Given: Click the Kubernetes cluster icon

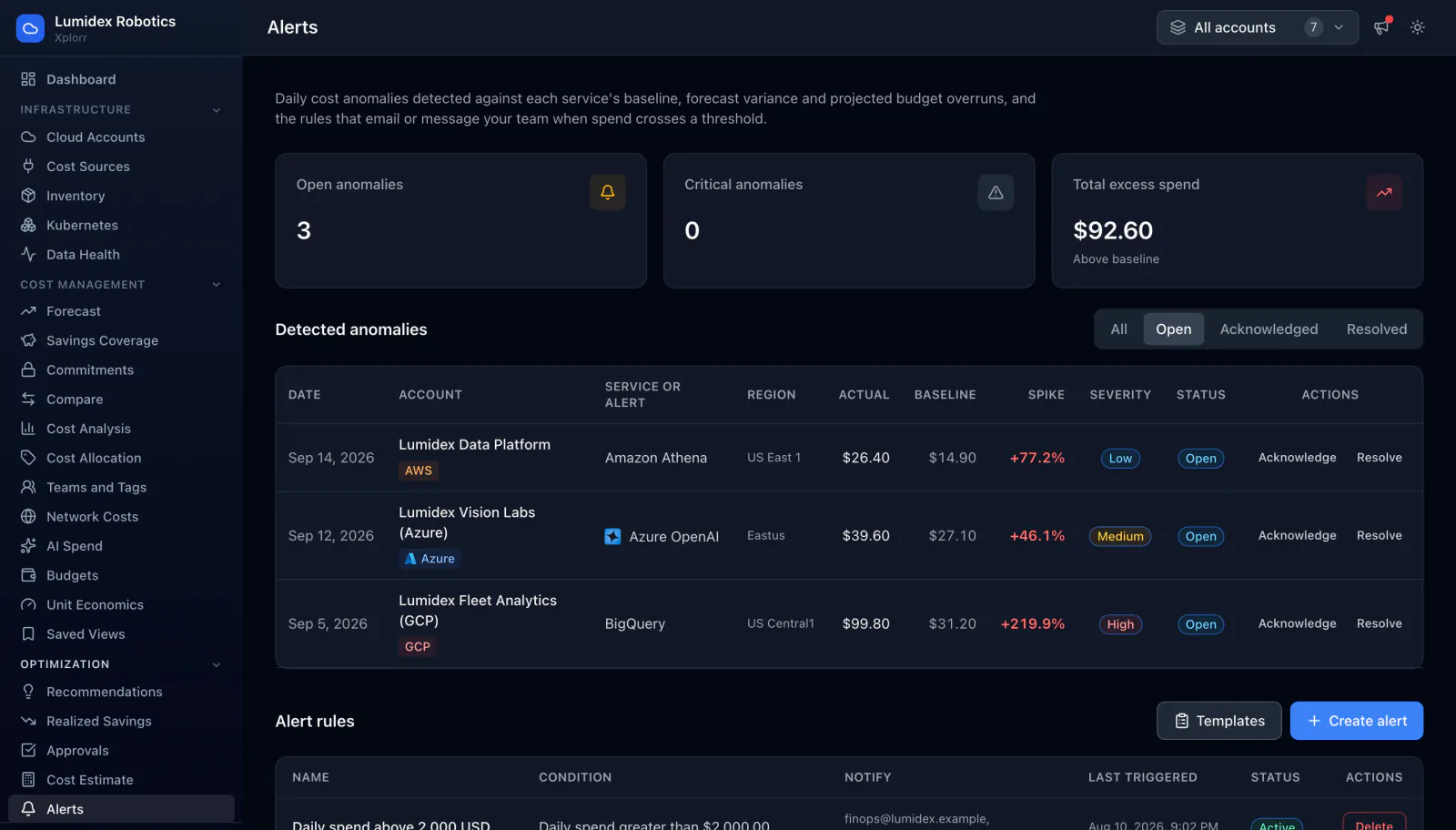Looking at the screenshot, I should [x=28, y=225].
